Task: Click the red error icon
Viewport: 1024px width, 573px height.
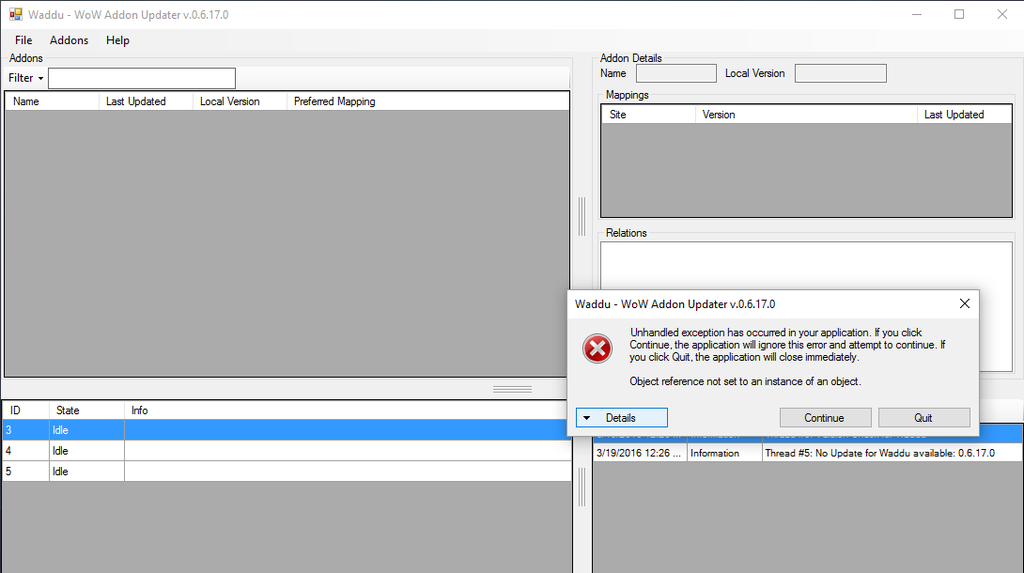Action: click(597, 348)
